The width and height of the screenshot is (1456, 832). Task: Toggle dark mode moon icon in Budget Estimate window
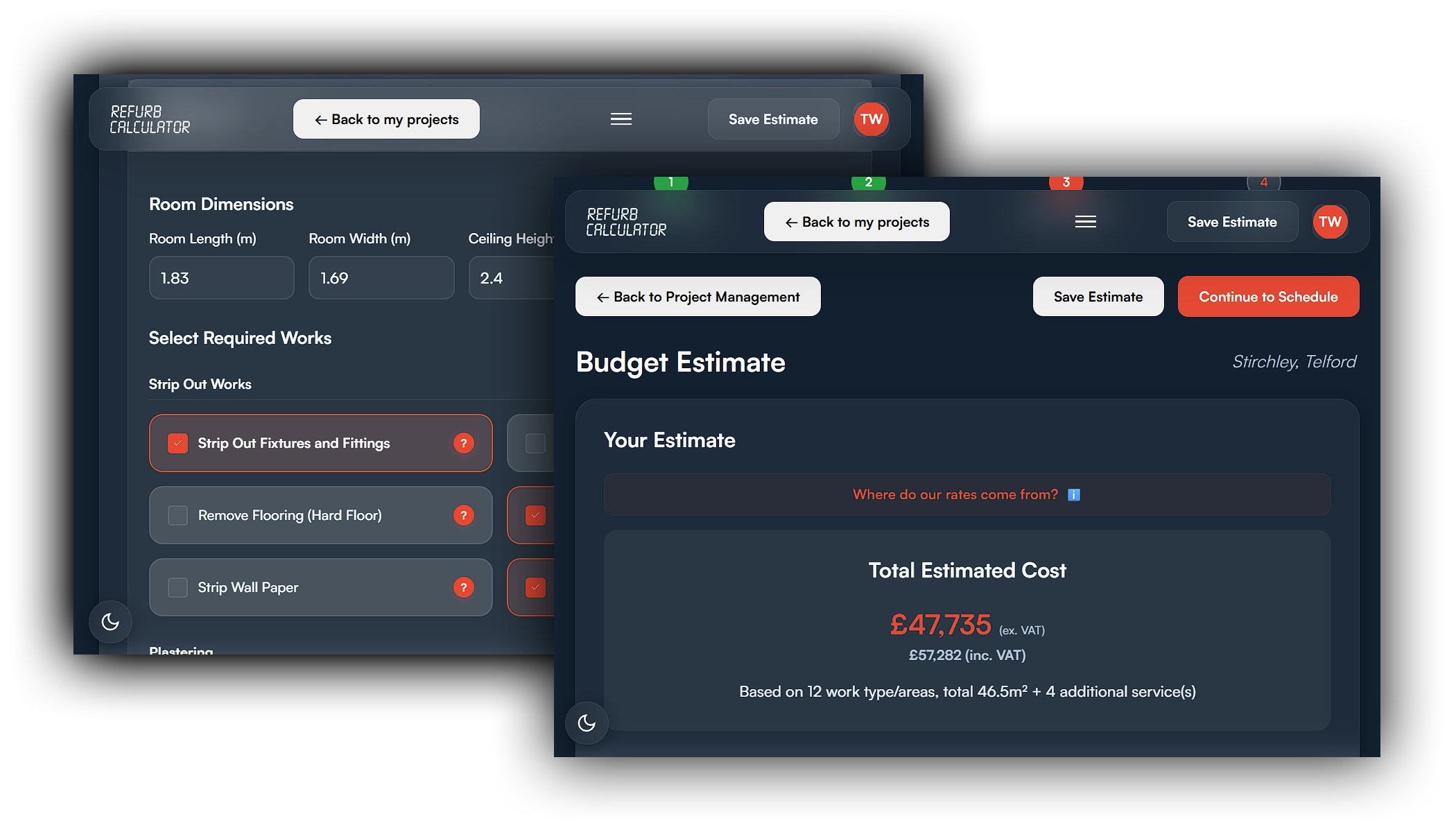click(x=587, y=723)
